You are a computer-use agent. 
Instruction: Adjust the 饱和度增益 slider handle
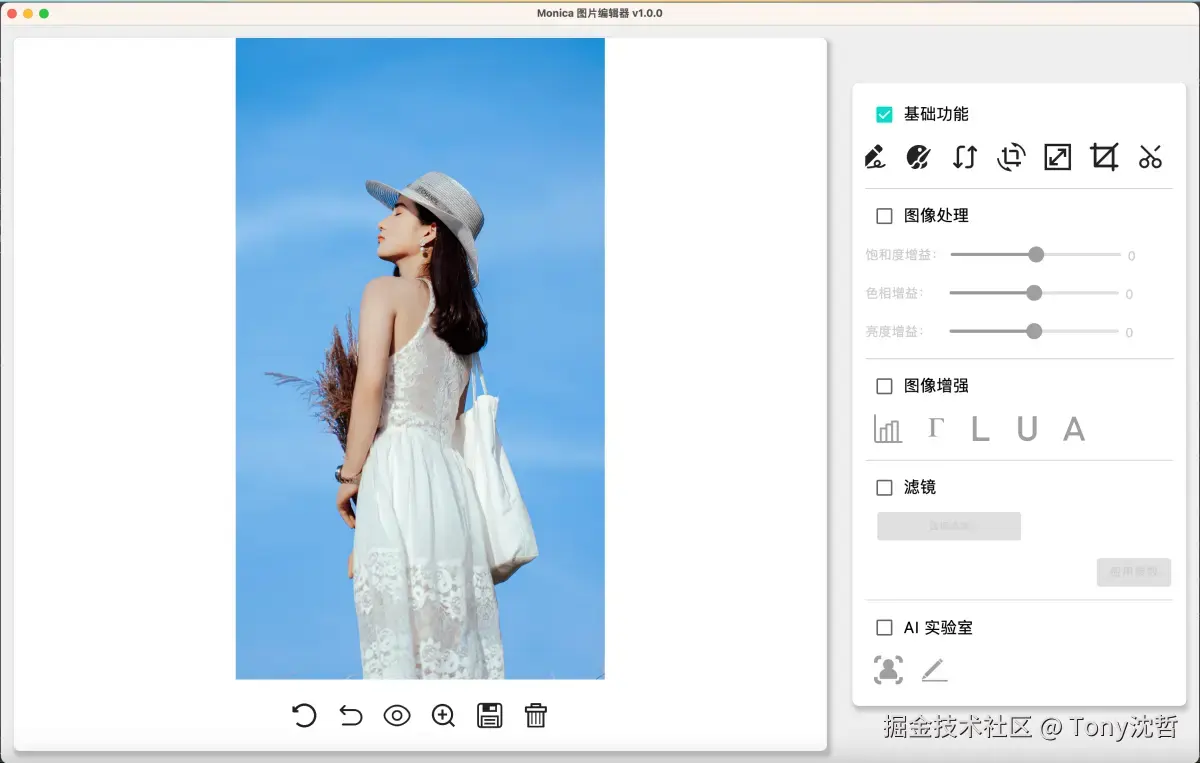pos(1036,255)
